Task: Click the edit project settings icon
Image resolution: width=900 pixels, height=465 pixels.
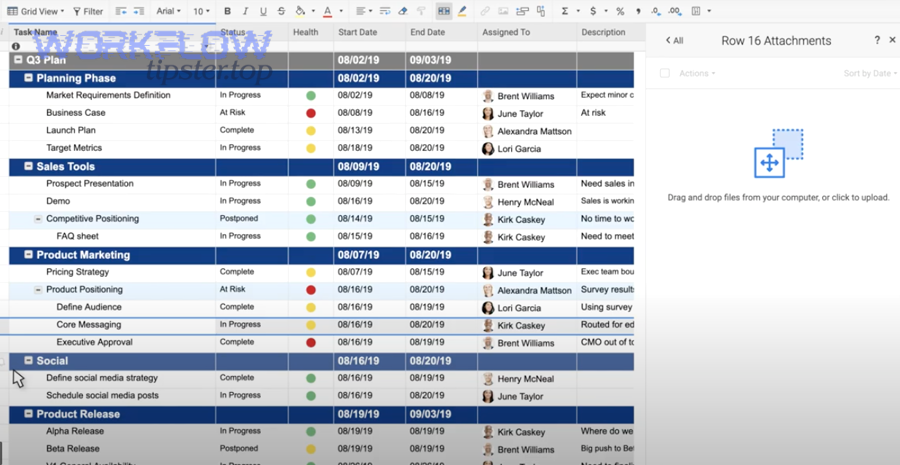Action: 522,11
